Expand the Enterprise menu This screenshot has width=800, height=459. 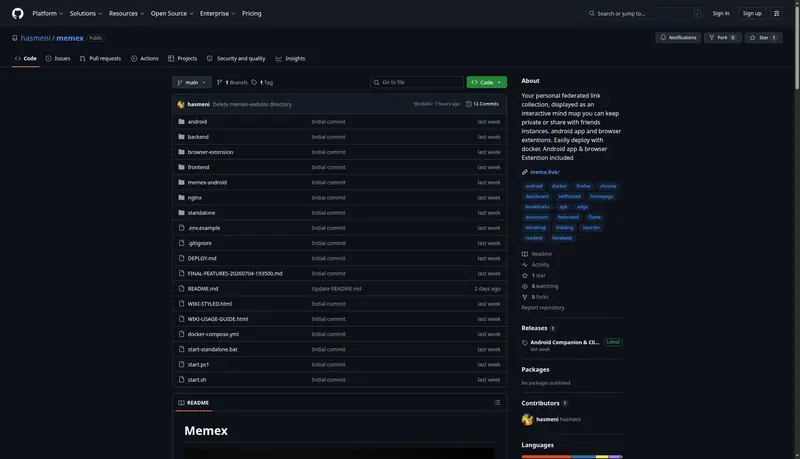(217, 13)
